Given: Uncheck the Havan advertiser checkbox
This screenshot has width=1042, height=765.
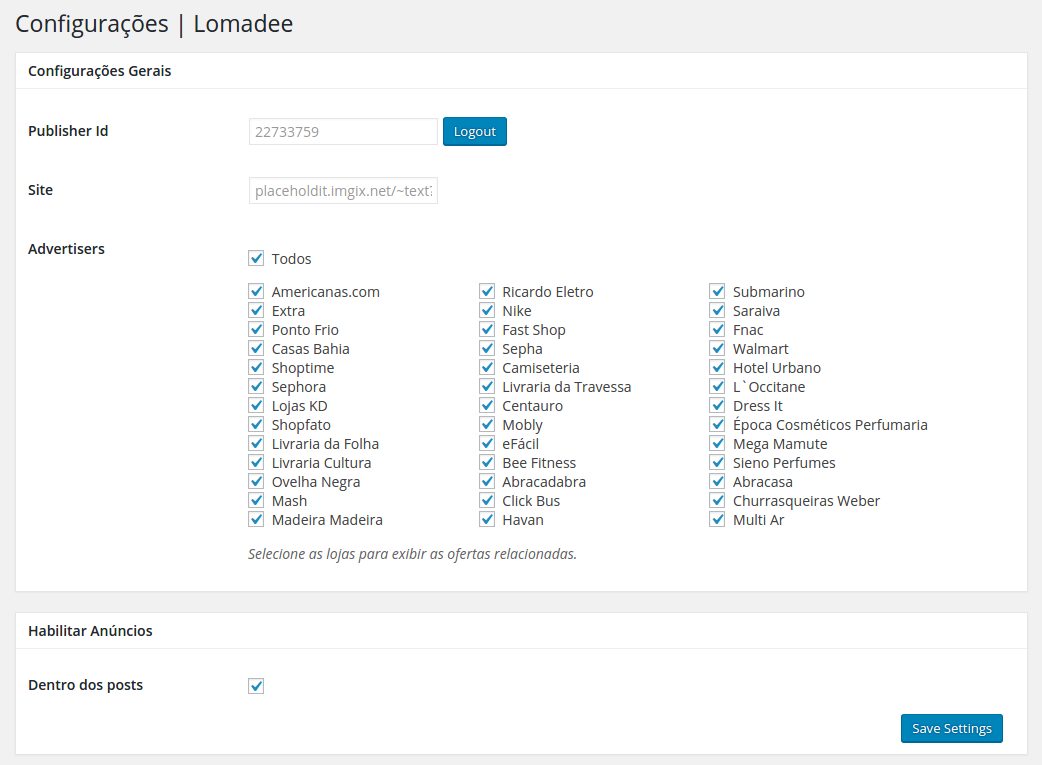Looking at the screenshot, I should point(487,520).
